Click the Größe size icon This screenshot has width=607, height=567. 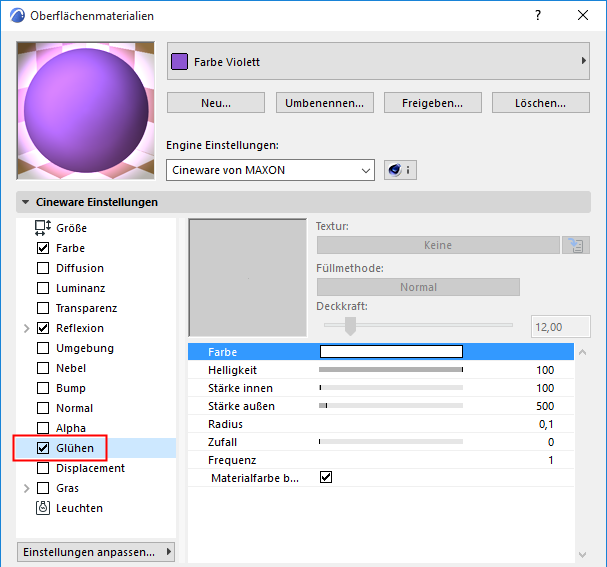pyautogui.click(x=43, y=228)
